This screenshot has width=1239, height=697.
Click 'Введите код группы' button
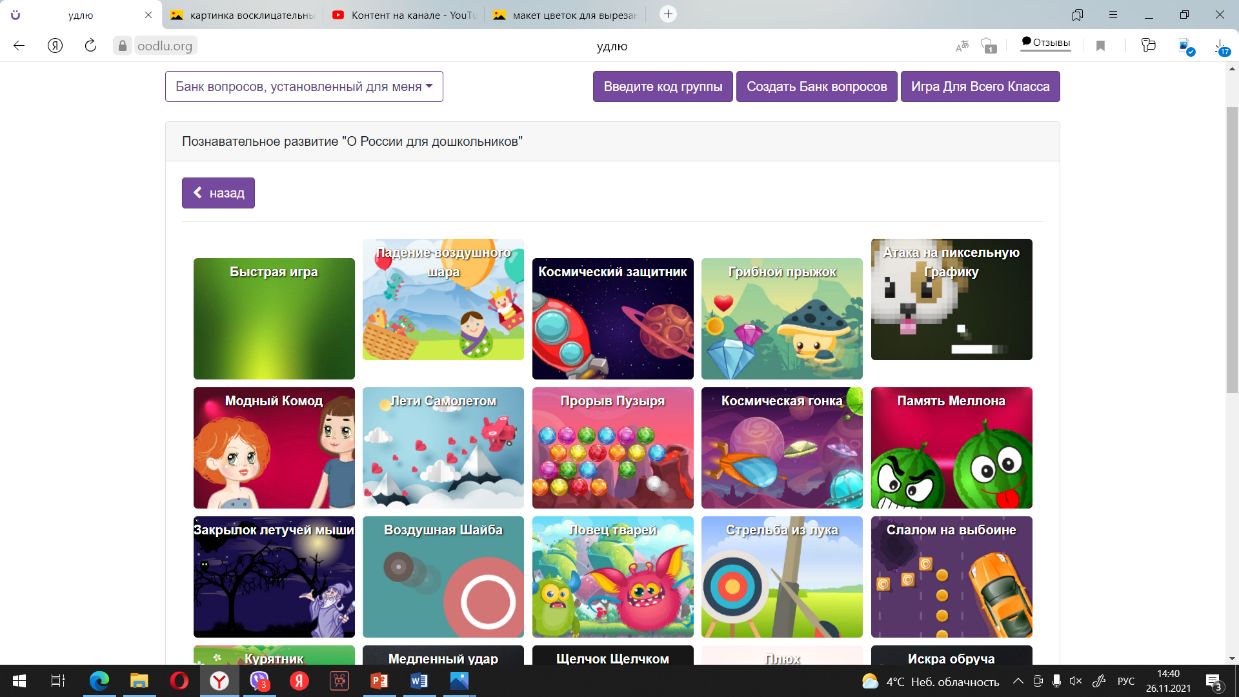click(663, 87)
